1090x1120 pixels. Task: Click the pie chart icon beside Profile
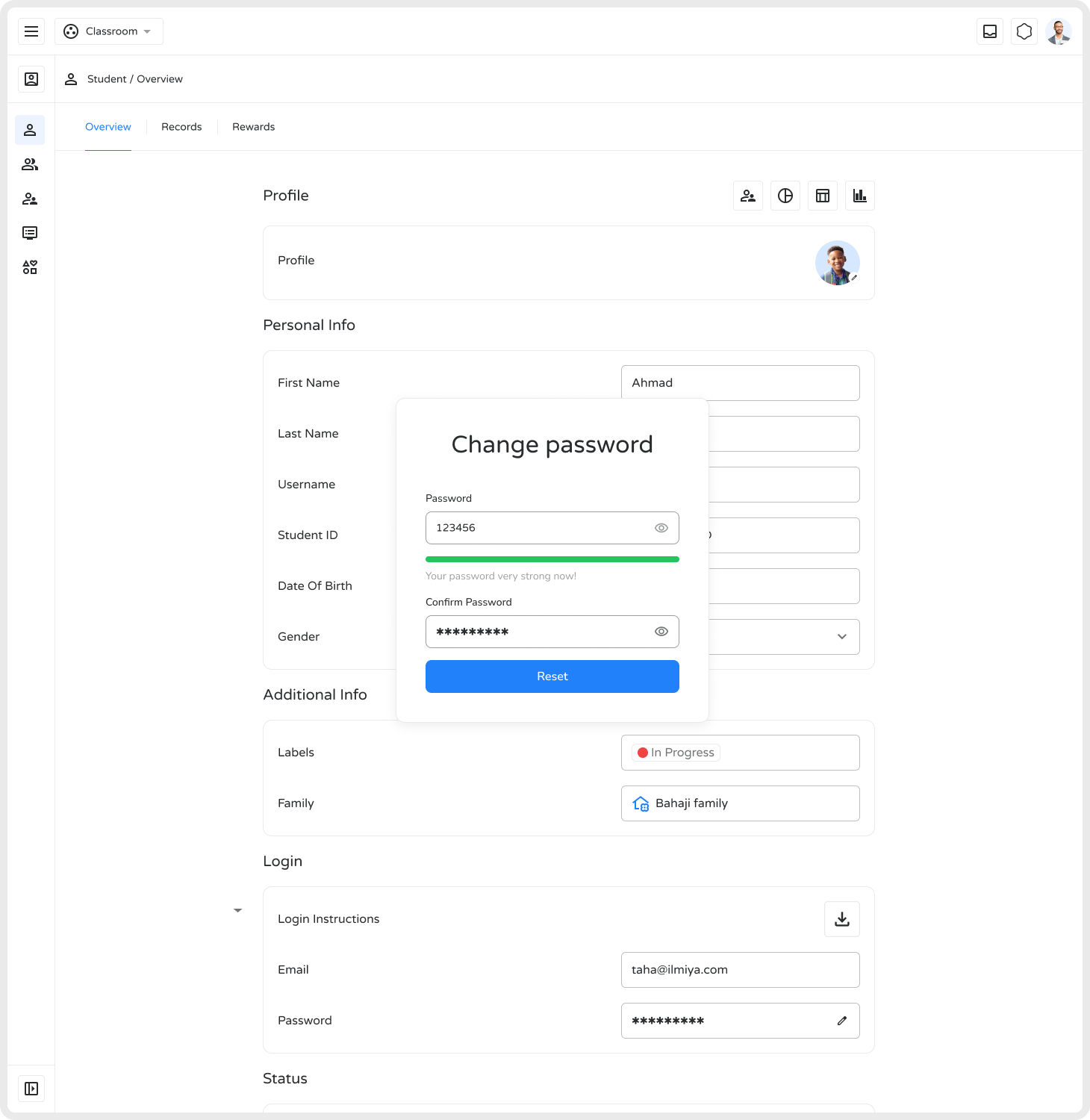click(x=785, y=196)
